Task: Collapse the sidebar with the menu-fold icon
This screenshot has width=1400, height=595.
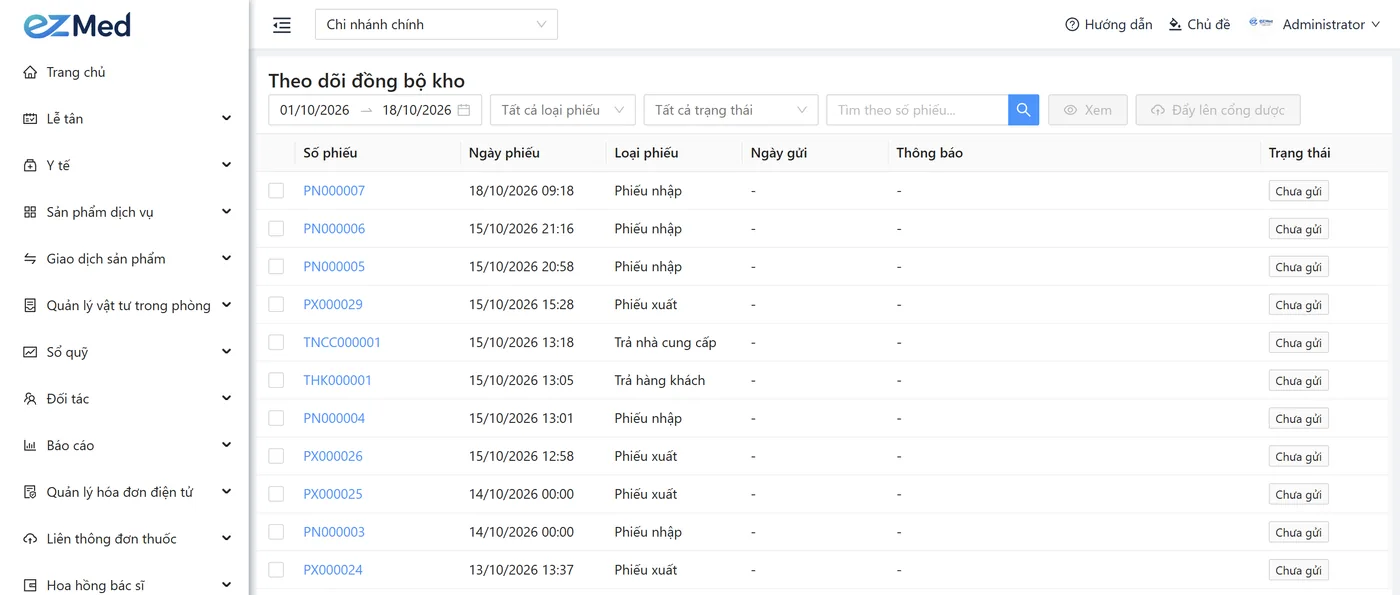Action: pos(282,25)
